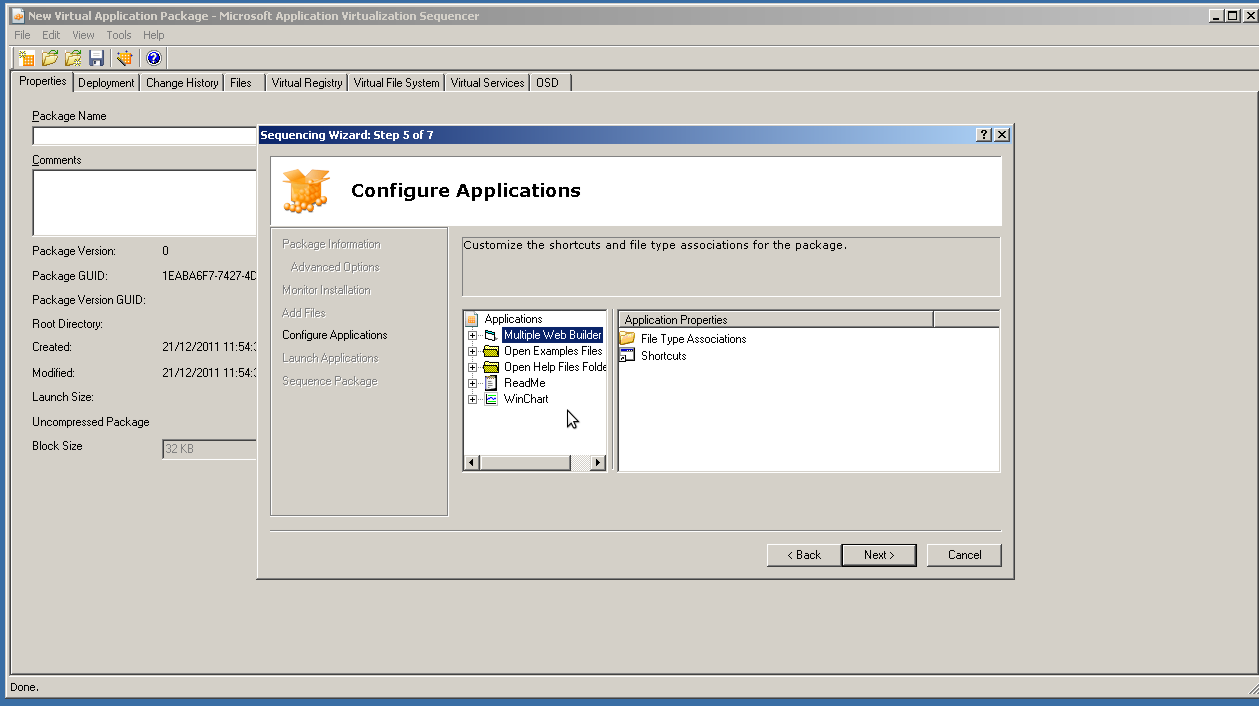Switch to the Deployment tab
Screen dimensions: 1259x706
coord(106,83)
